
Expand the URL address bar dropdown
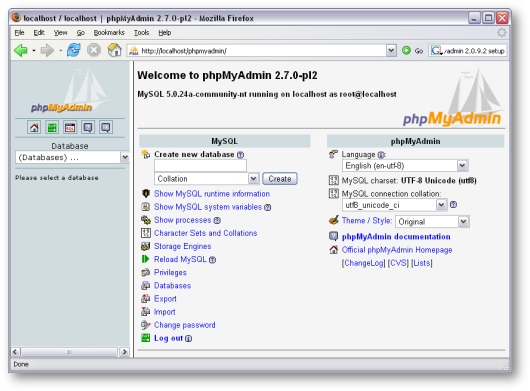click(391, 51)
